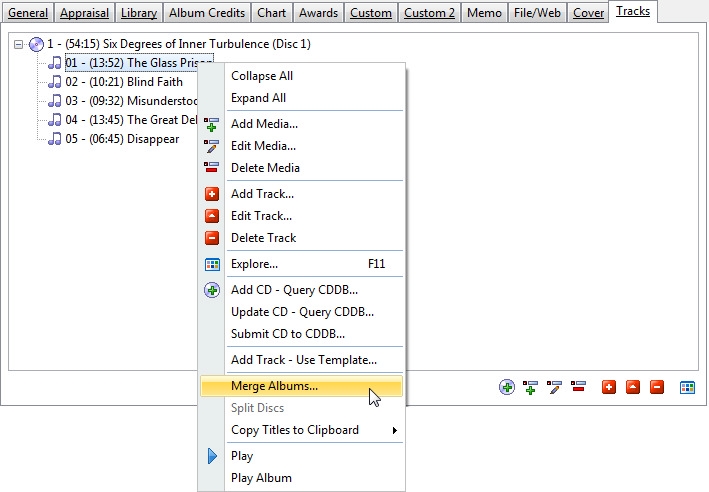Click Play Album in the context menu

261,478
